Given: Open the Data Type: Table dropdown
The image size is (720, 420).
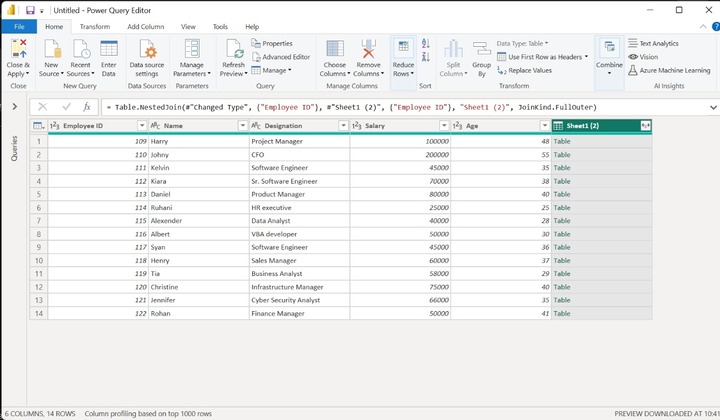Looking at the screenshot, I should (x=522, y=44).
